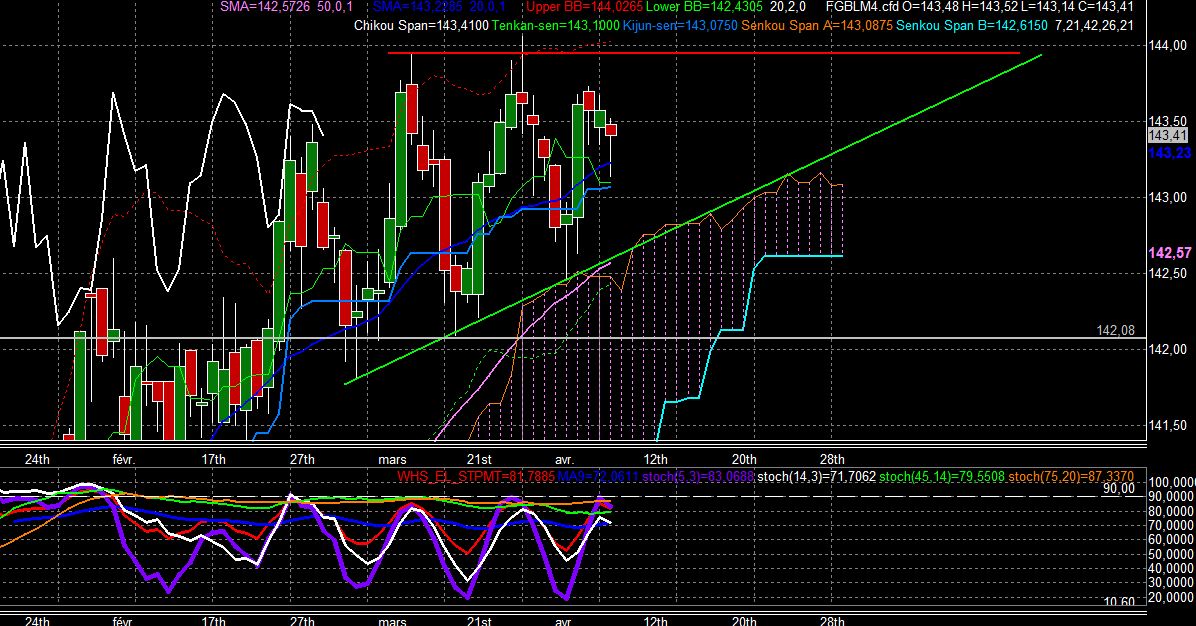
Task: Click the 21st date on main chart axis
Action: click(x=479, y=459)
